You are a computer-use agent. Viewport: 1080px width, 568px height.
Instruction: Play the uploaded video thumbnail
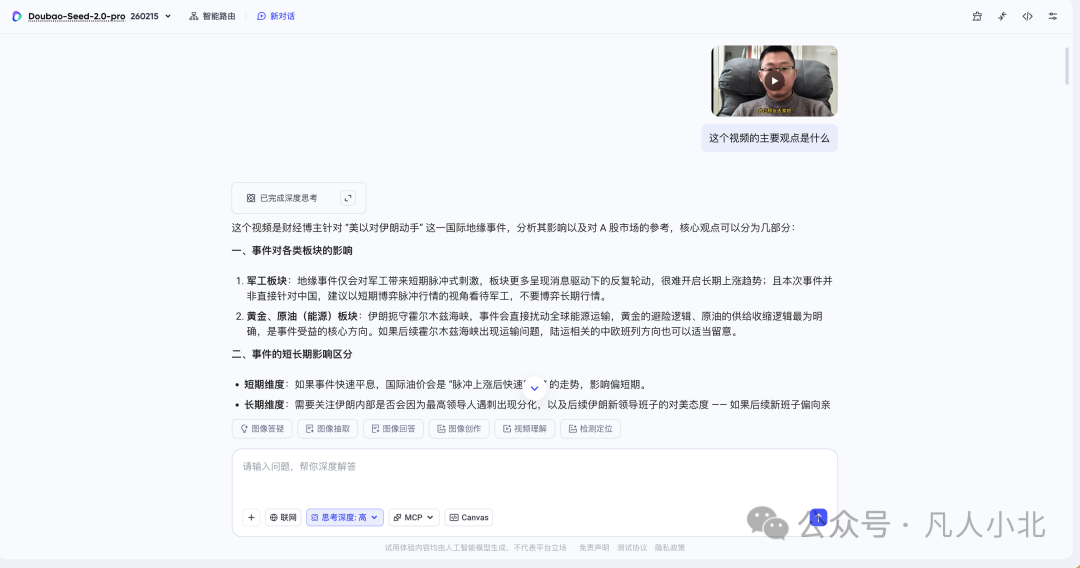point(774,81)
